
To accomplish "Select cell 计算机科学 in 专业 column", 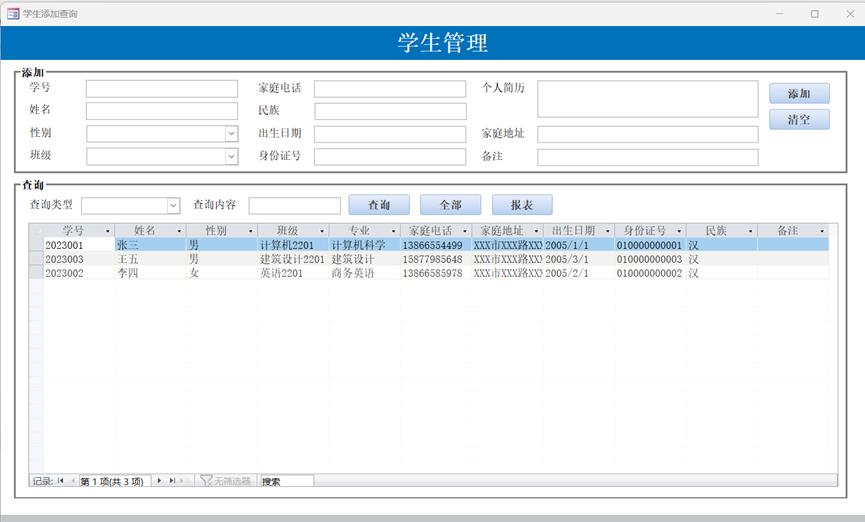I will (365, 245).
